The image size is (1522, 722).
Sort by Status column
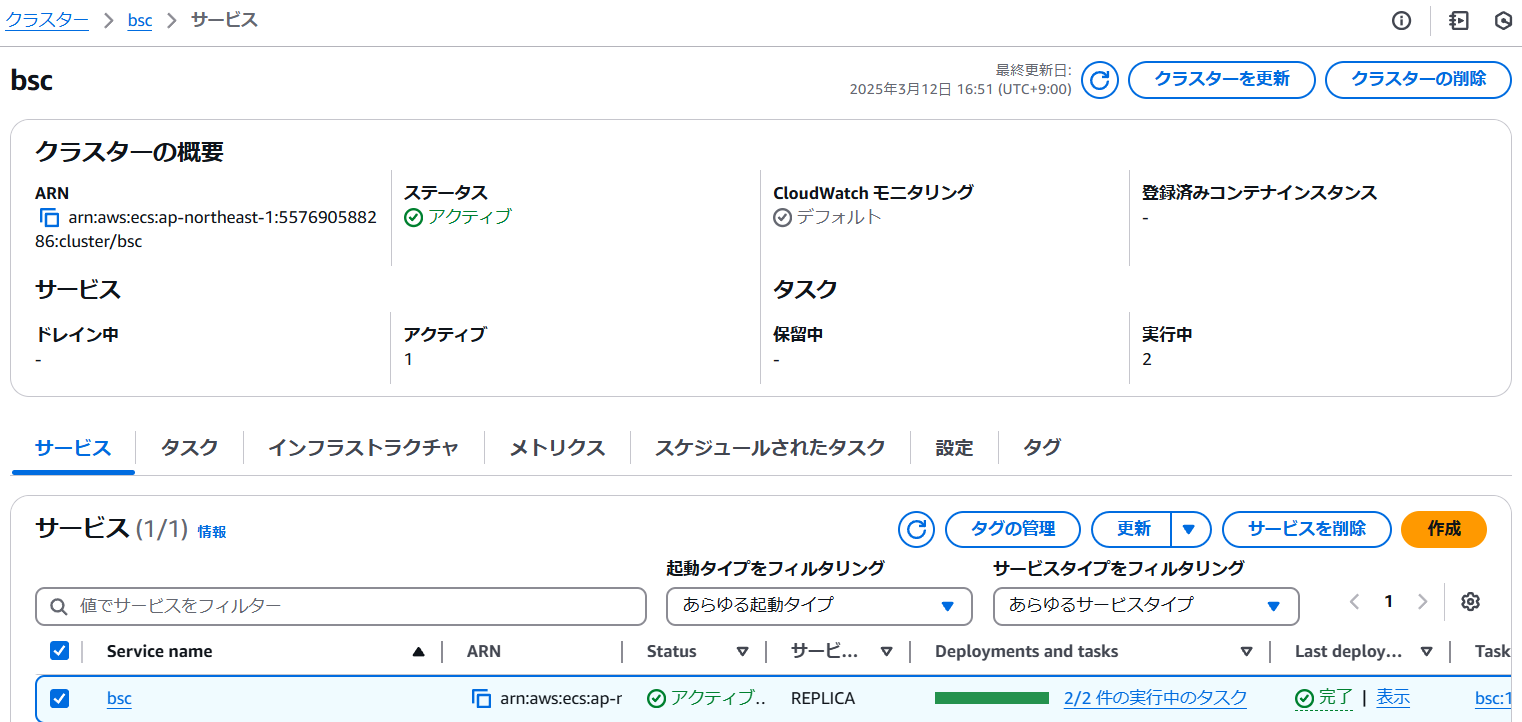tap(743, 652)
